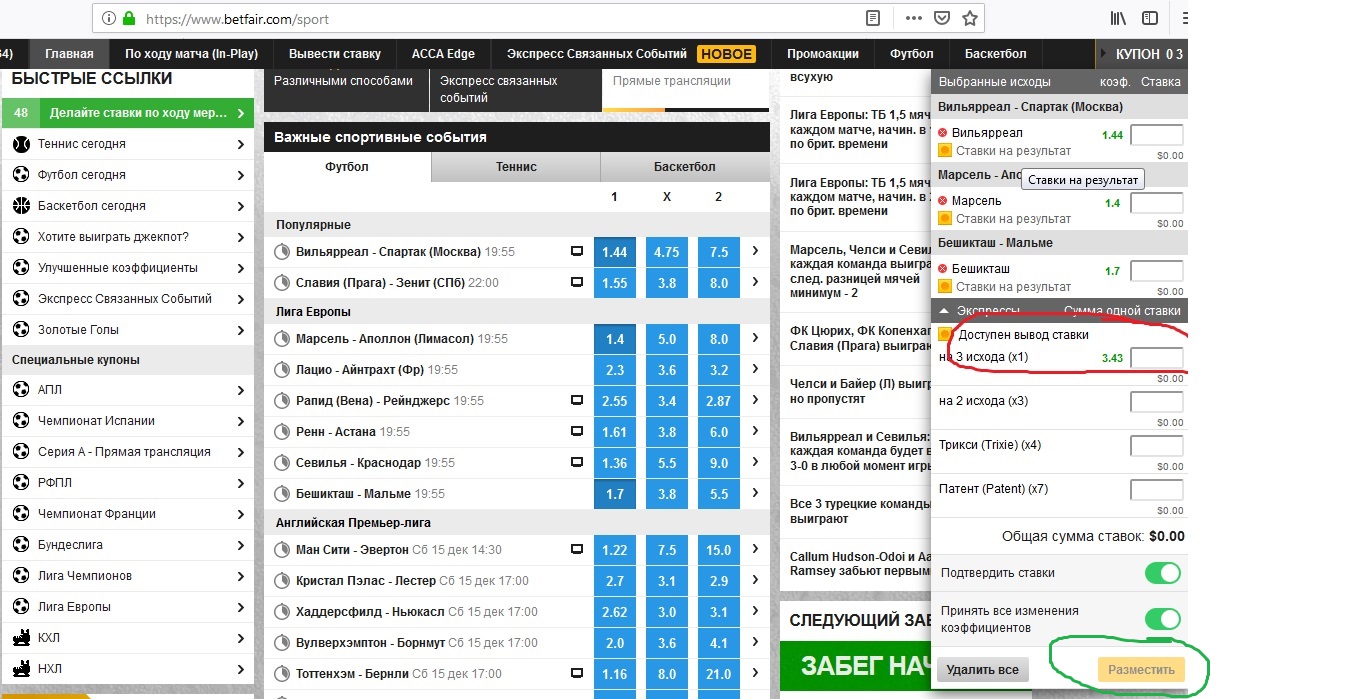This screenshot has width=1346, height=699.
Task: Select home odds 1.22 for Ман Сити
Action: pyautogui.click(x=614, y=550)
